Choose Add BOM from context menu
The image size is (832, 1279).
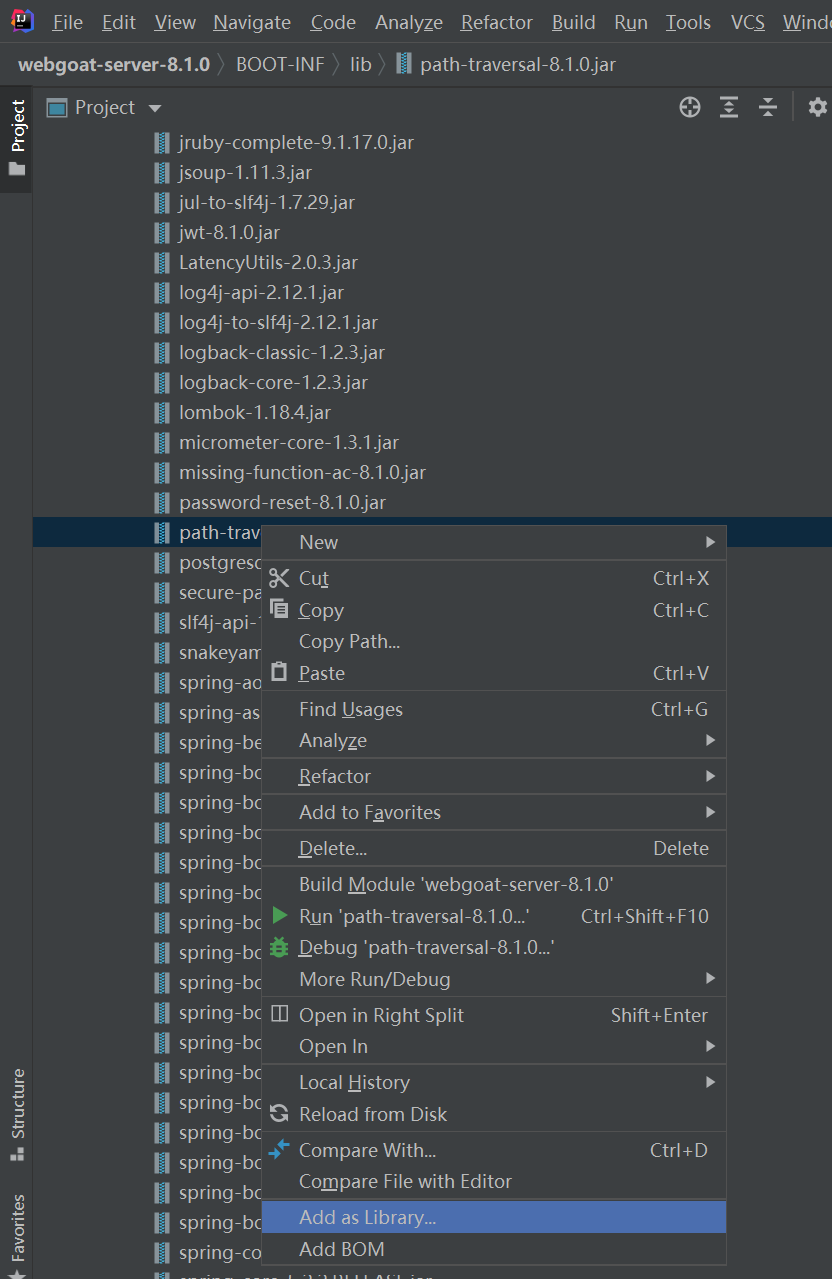pyautogui.click(x=494, y=1249)
